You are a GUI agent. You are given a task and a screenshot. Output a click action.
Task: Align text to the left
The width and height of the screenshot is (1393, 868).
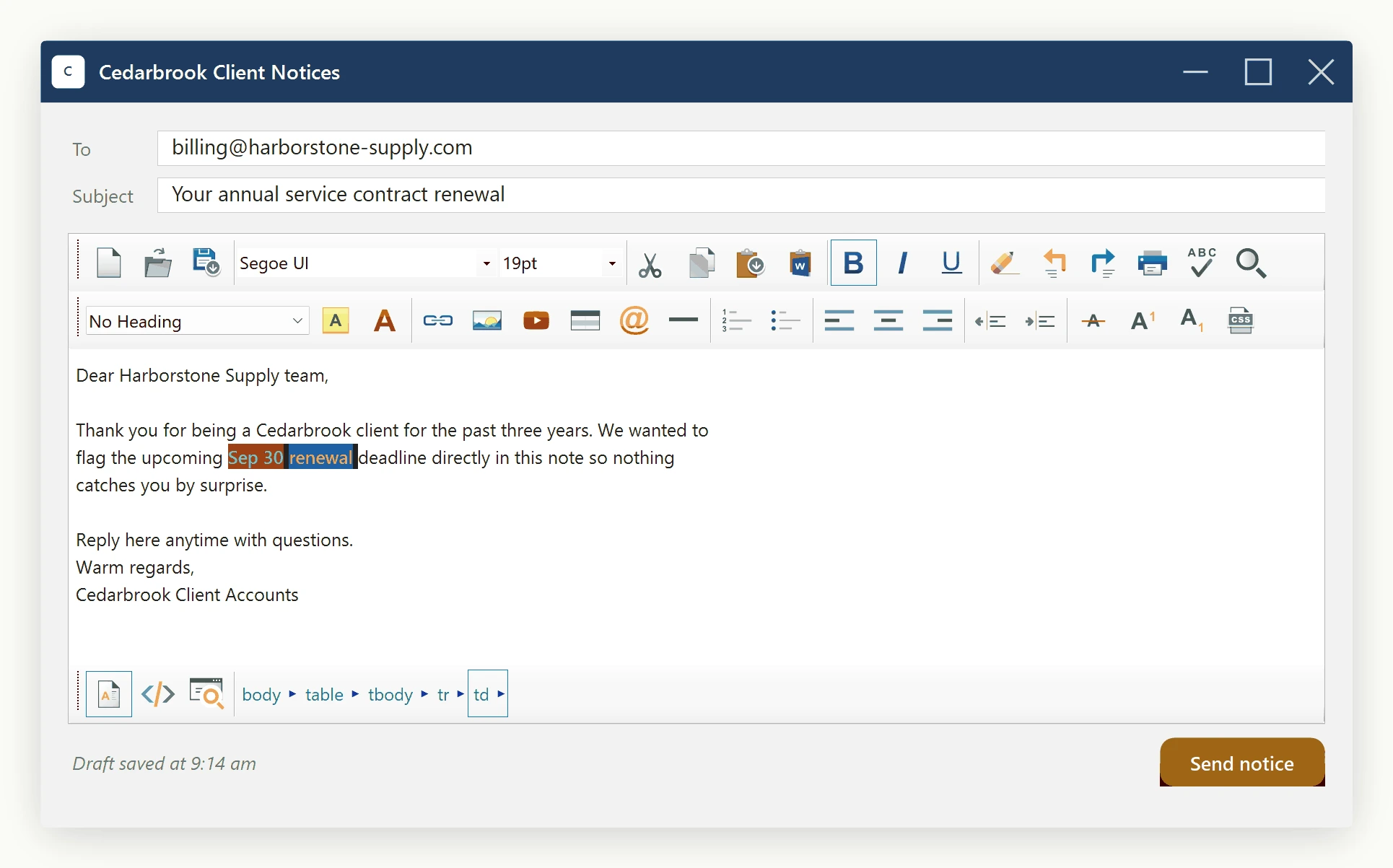click(839, 320)
